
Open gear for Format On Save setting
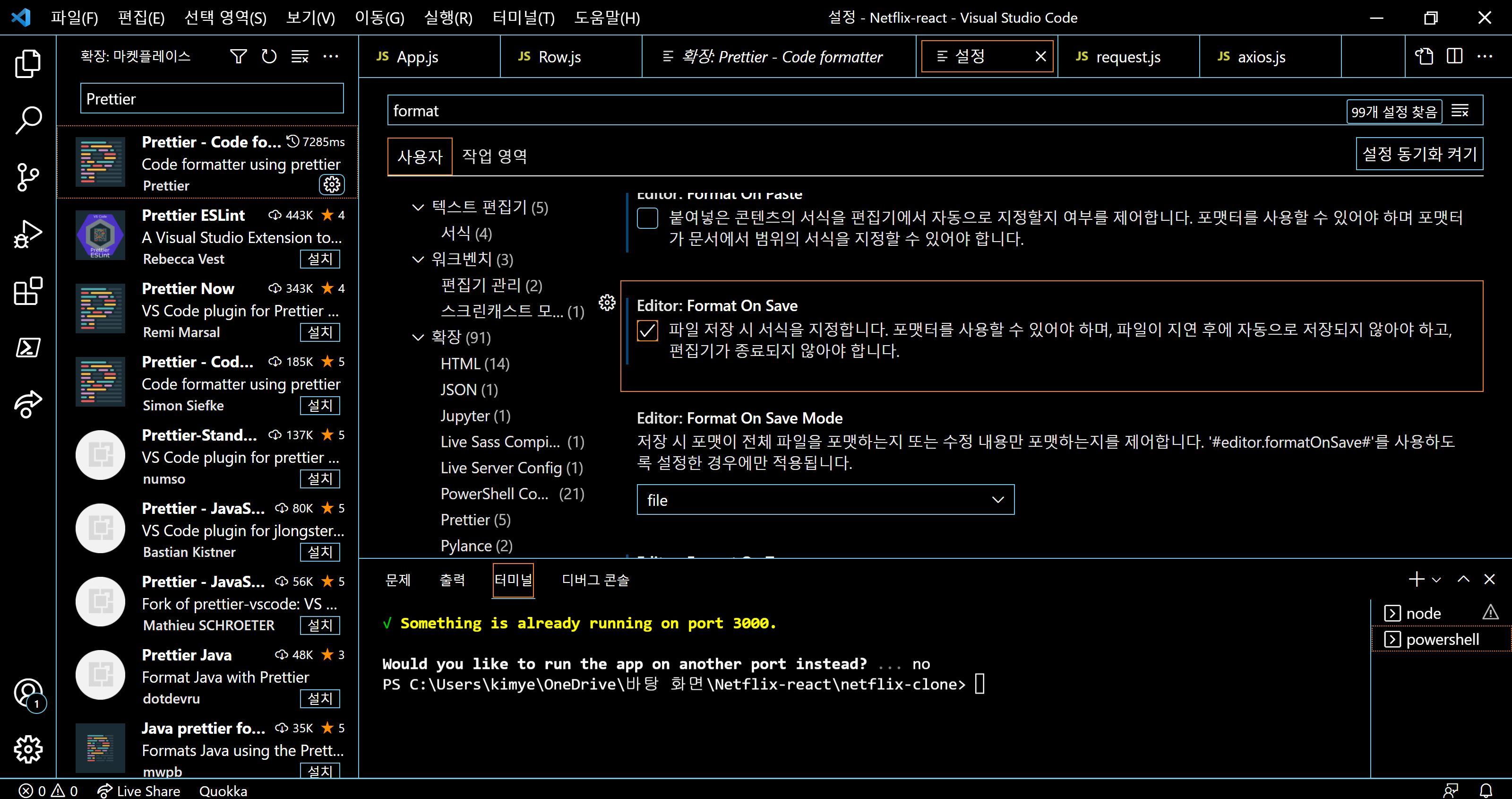[607, 303]
